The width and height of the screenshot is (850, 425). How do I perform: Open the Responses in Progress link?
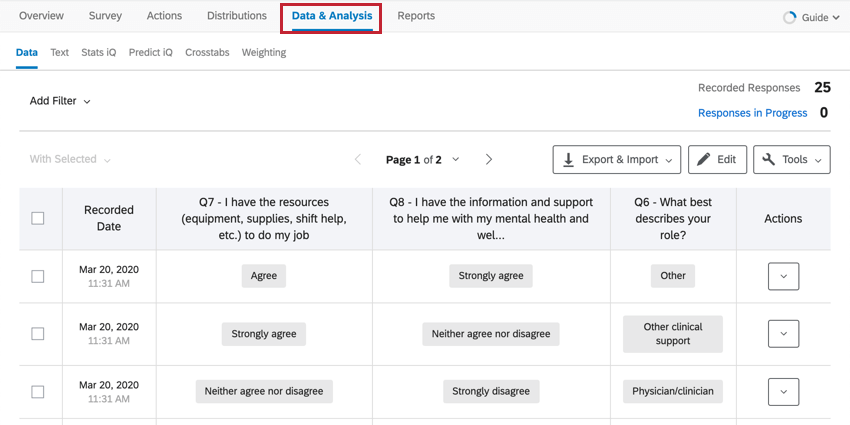[752, 113]
